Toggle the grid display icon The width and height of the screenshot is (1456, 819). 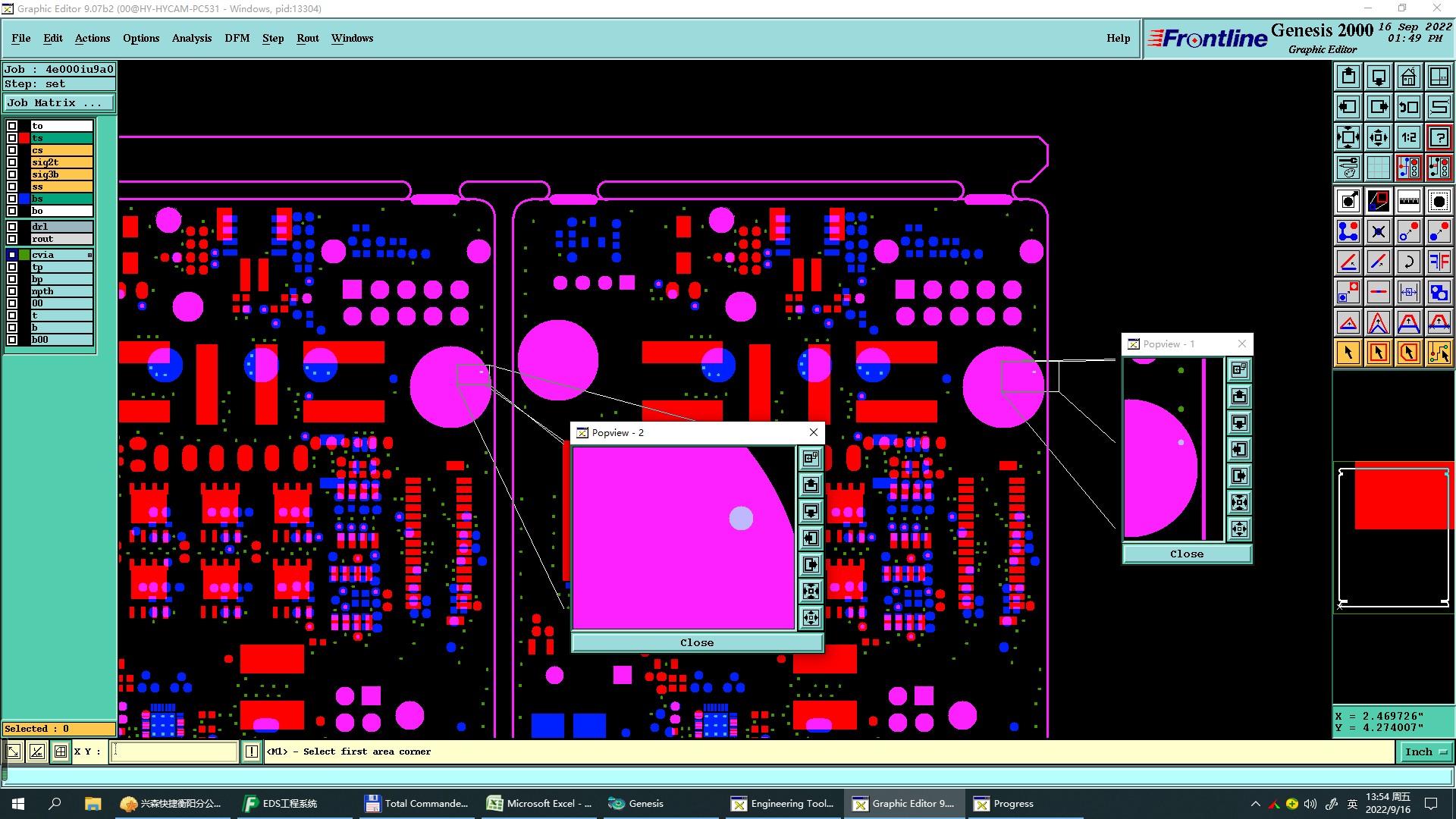[1379, 168]
